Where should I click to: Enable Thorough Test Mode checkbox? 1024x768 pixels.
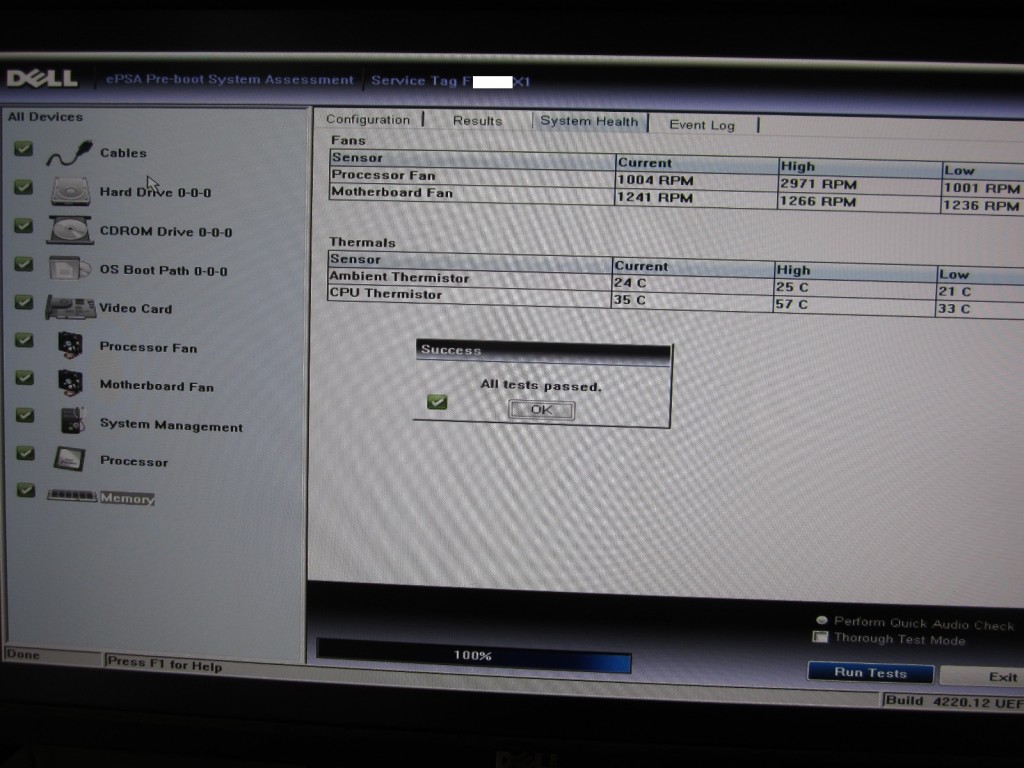[821, 637]
